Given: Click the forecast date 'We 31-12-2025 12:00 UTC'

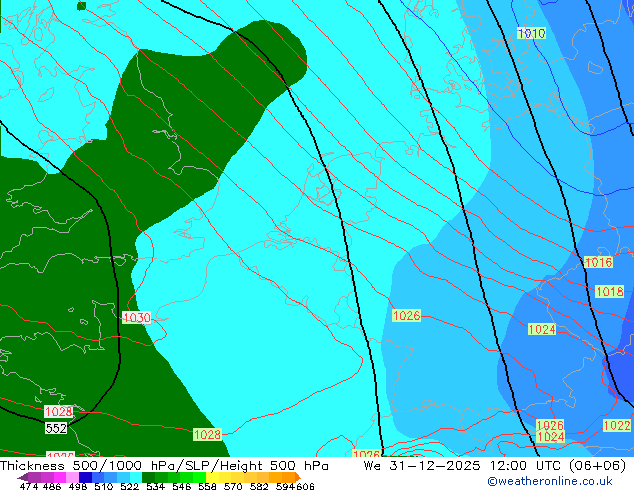Looking at the screenshot, I should pos(464,465).
